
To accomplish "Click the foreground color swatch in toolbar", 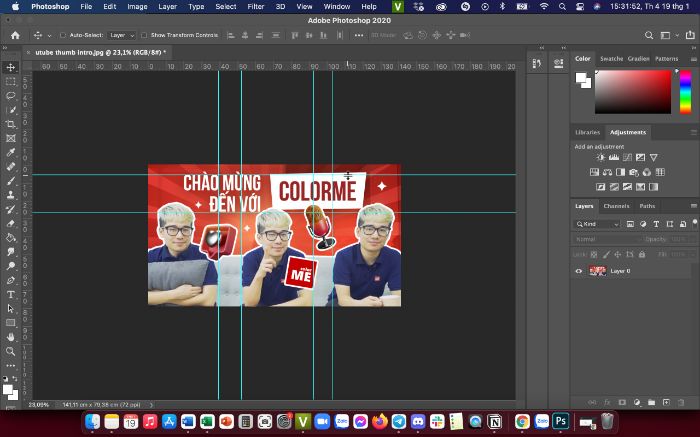I will click(x=8, y=390).
